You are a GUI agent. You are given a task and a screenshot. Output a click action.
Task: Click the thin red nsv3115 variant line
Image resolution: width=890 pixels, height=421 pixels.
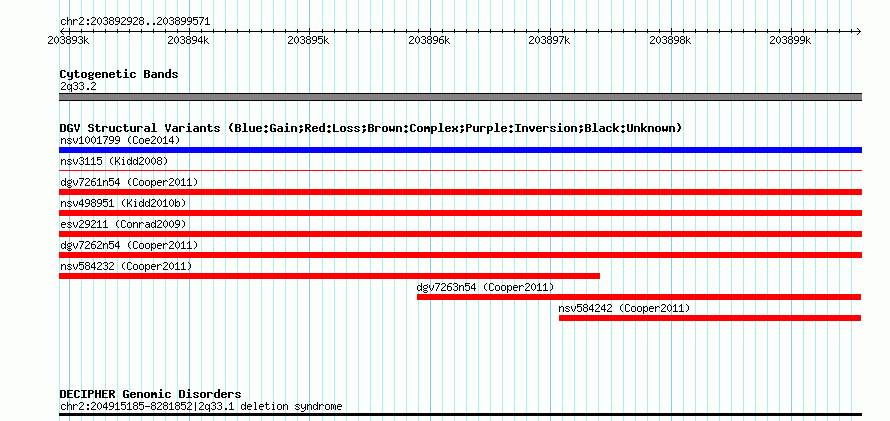tap(460, 170)
